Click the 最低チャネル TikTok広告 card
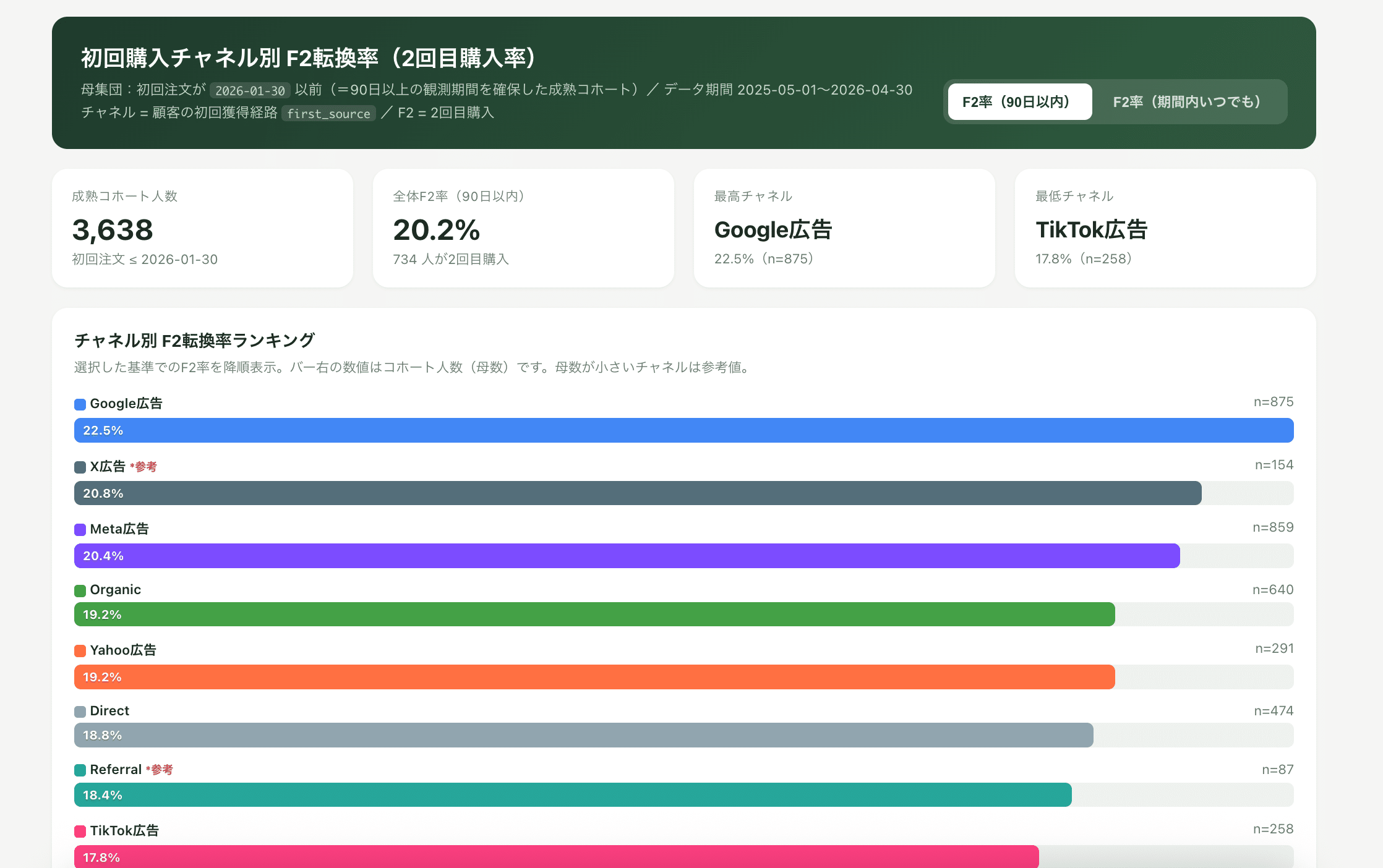Screen dimensions: 1383x868 click(1165, 228)
